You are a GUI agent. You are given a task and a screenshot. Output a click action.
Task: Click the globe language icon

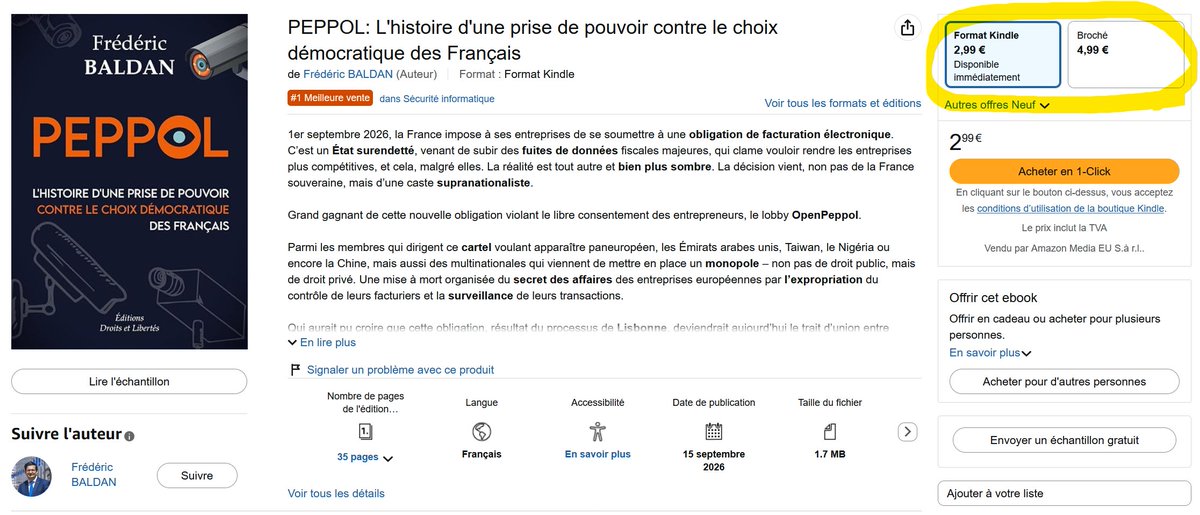point(482,432)
